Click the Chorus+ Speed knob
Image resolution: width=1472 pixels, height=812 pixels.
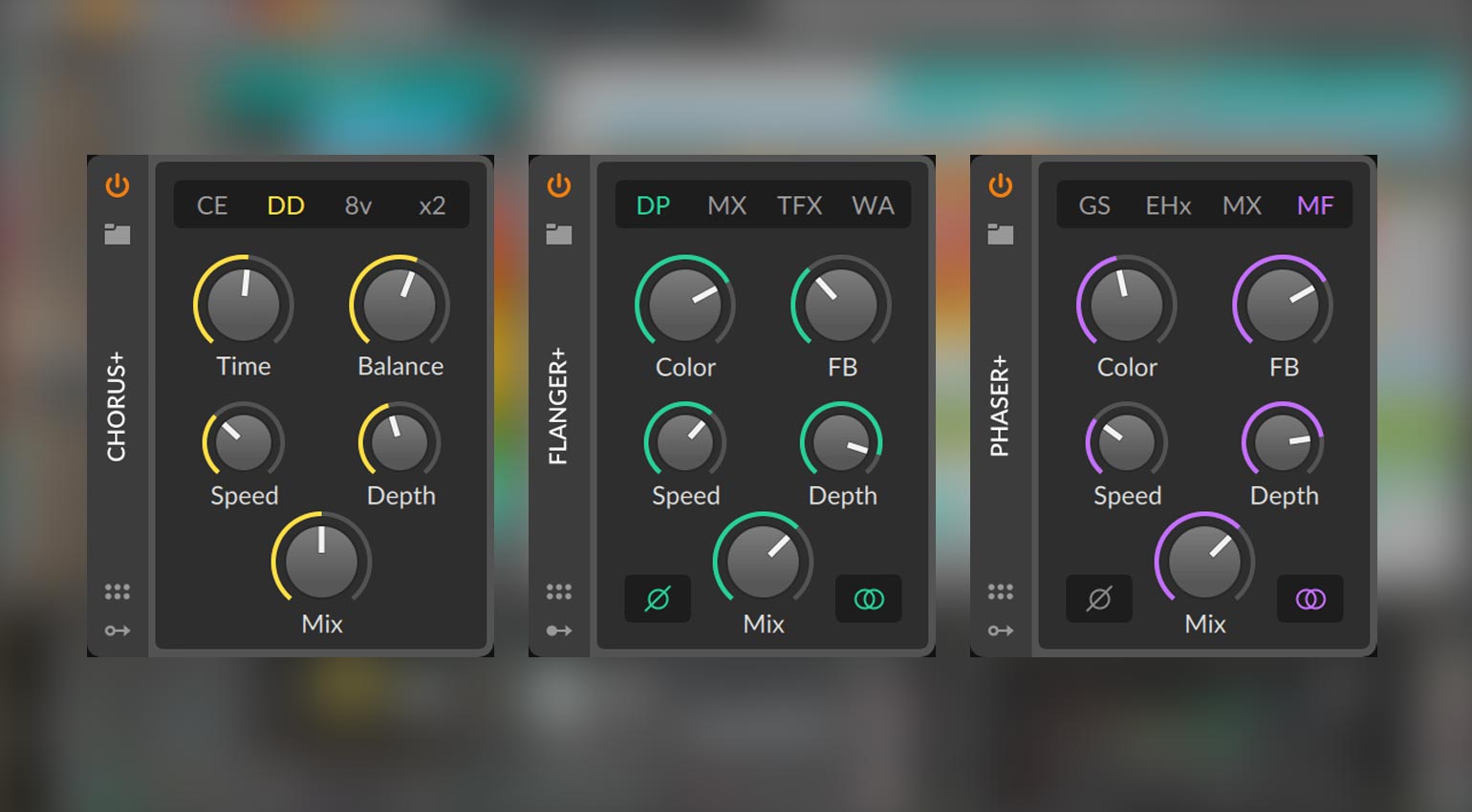(244, 442)
